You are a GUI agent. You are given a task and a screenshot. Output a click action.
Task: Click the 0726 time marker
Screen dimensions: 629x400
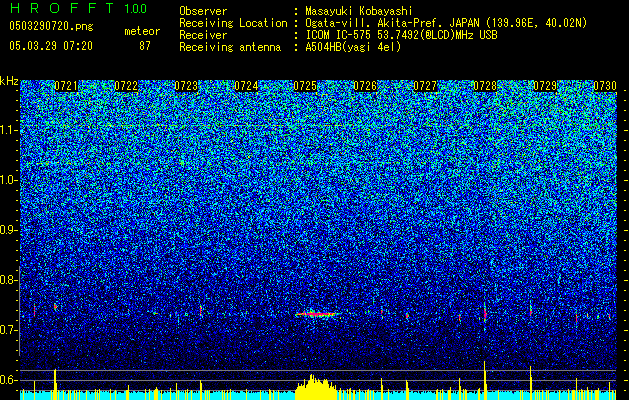pyautogui.click(x=365, y=86)
